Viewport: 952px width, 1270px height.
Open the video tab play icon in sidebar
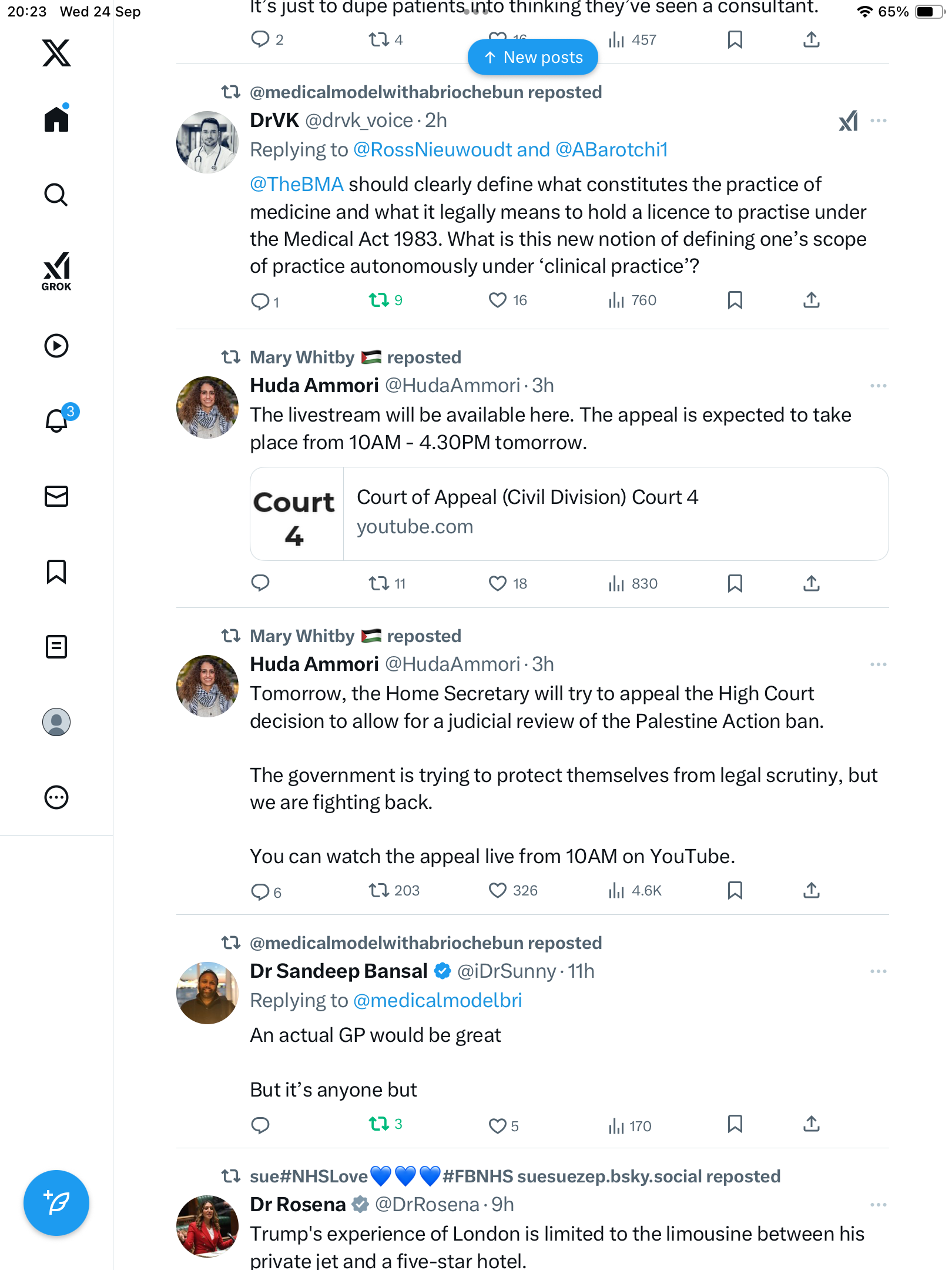coord(56,346)
